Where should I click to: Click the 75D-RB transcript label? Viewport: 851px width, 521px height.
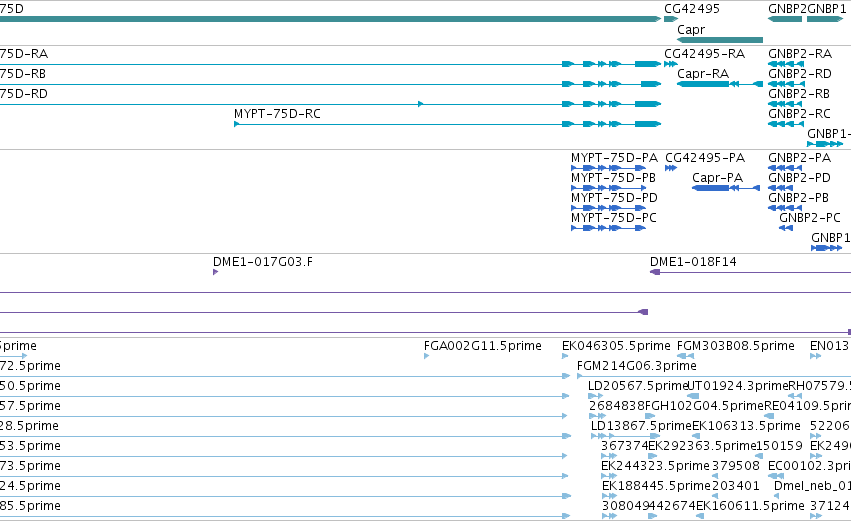[x=23, y=74]
